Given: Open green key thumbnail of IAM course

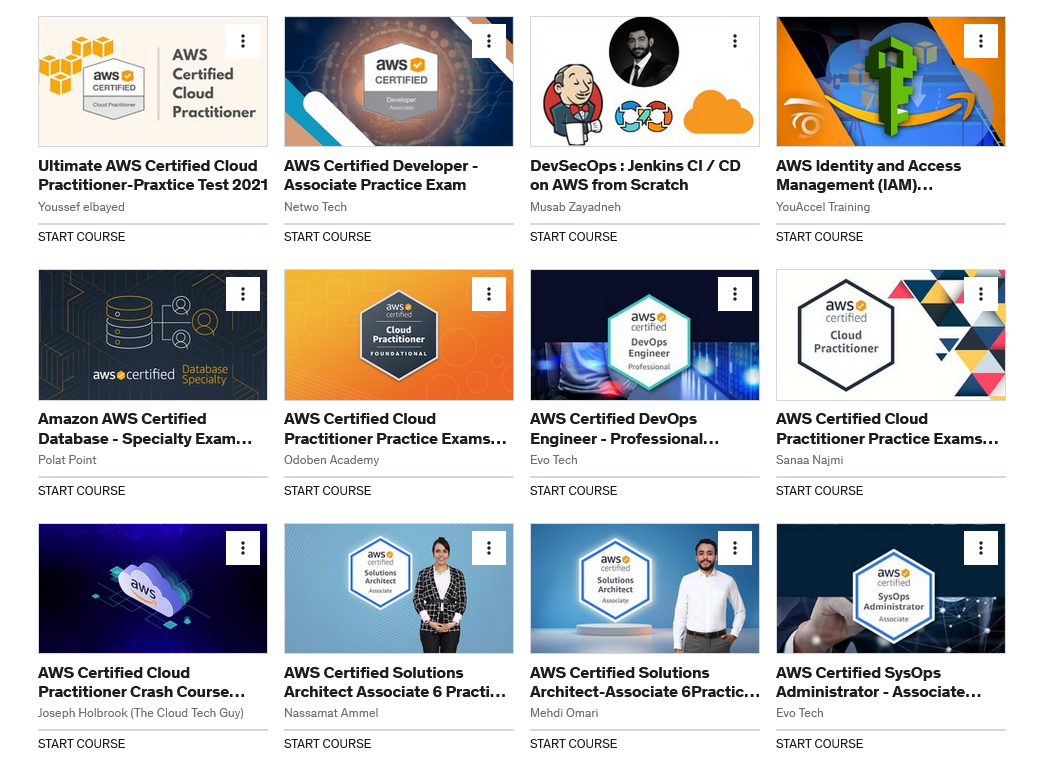Looking at the screenshot, I should pos(891,82).
